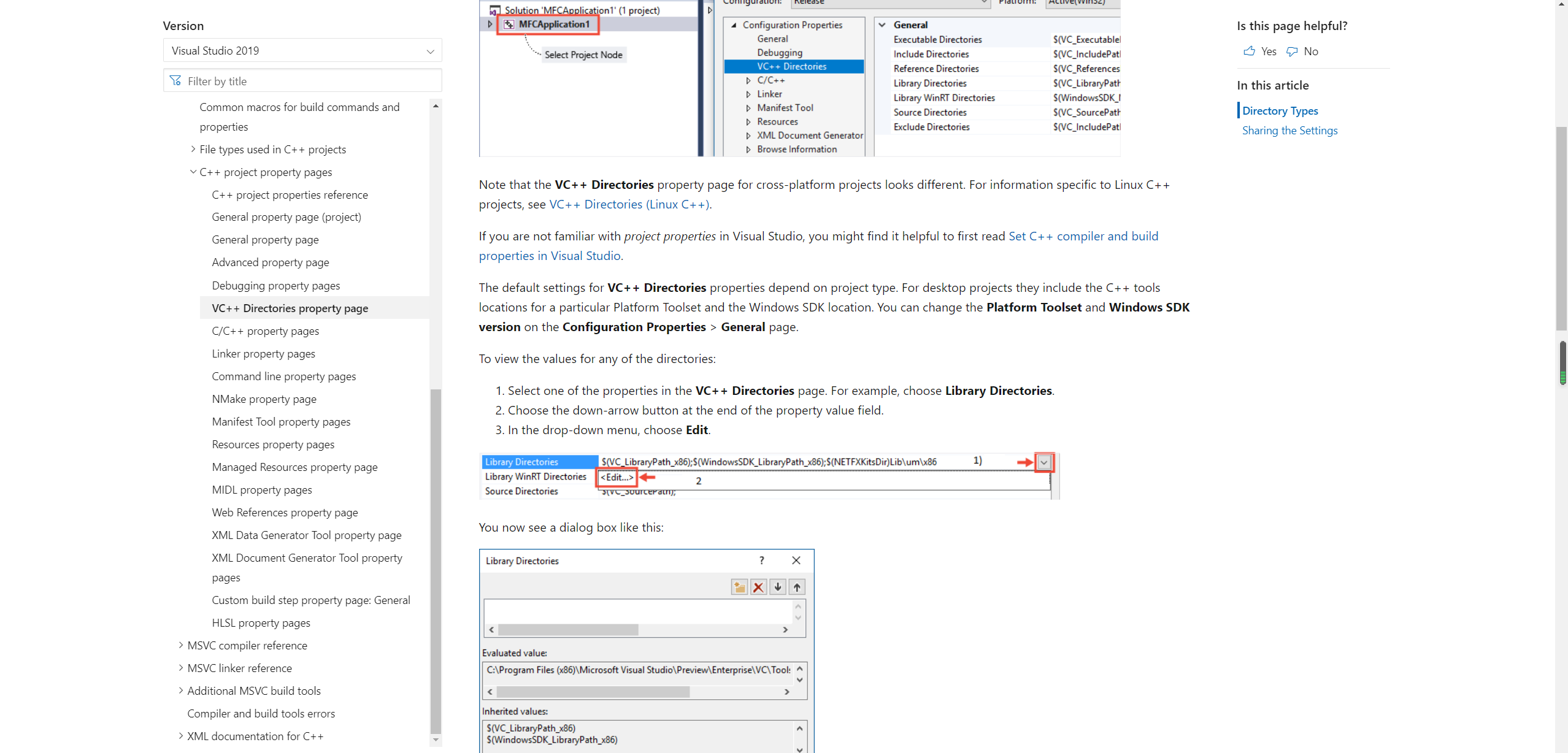Open Compiler and build tools errors
Image resolution: width=1568 pixels, height=753 pixels.
pyautogui.click(x=261, y=714)
